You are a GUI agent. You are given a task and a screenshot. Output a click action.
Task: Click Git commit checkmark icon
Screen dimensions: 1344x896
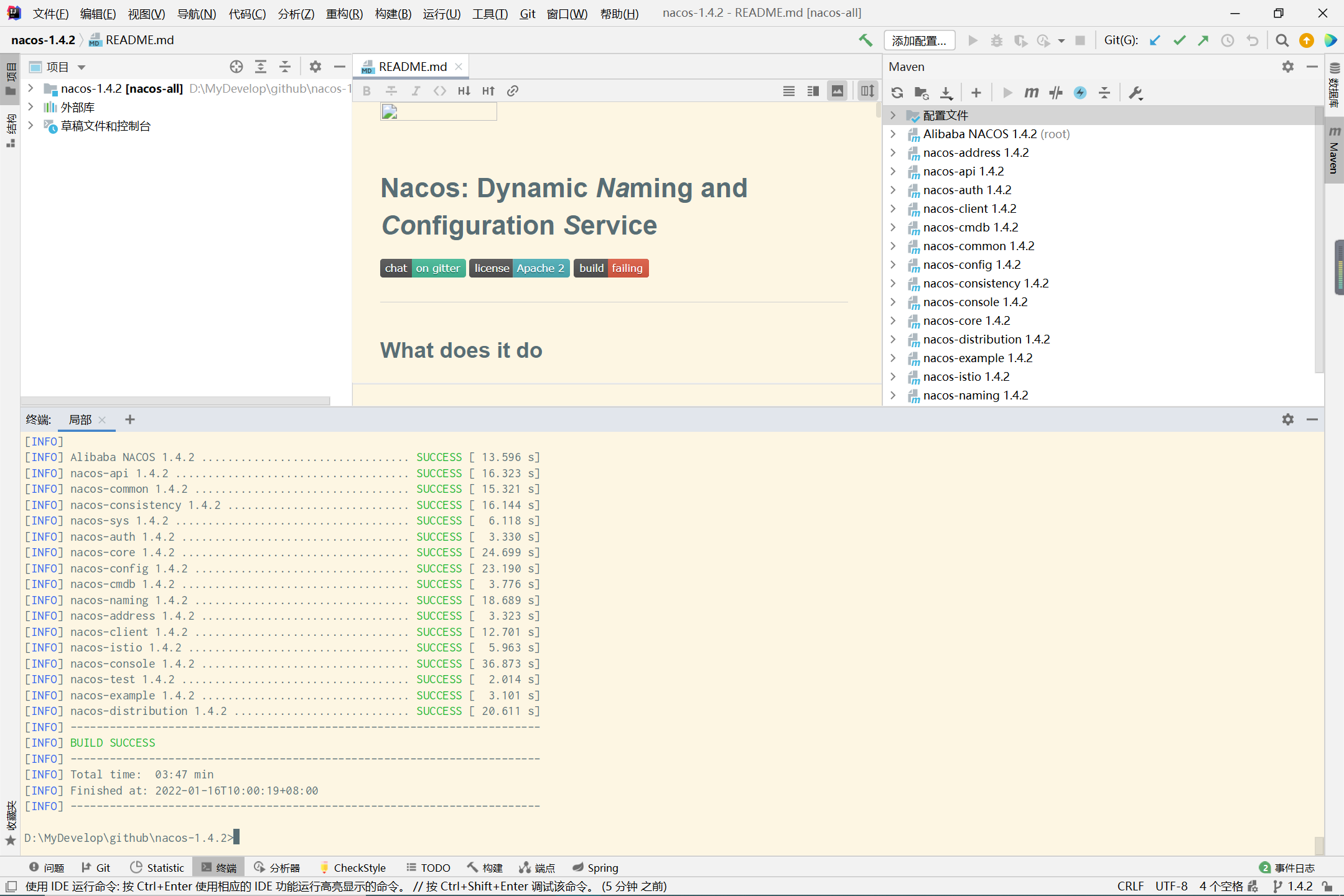coord(1179,40)
